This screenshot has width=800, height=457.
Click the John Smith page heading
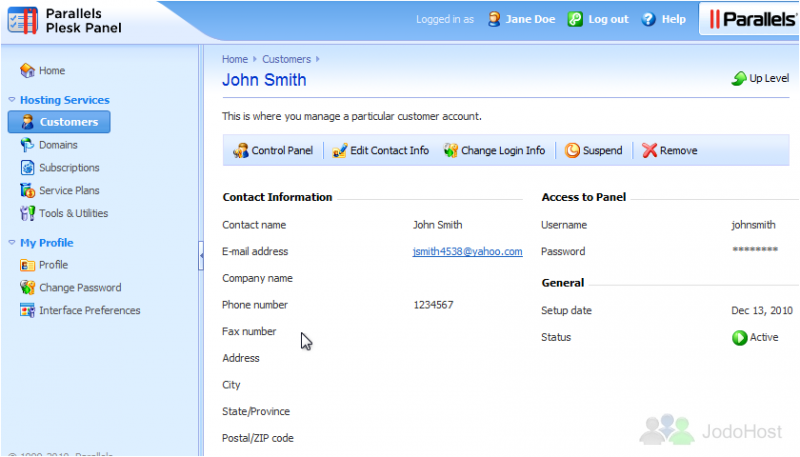[x=264, y=80]
